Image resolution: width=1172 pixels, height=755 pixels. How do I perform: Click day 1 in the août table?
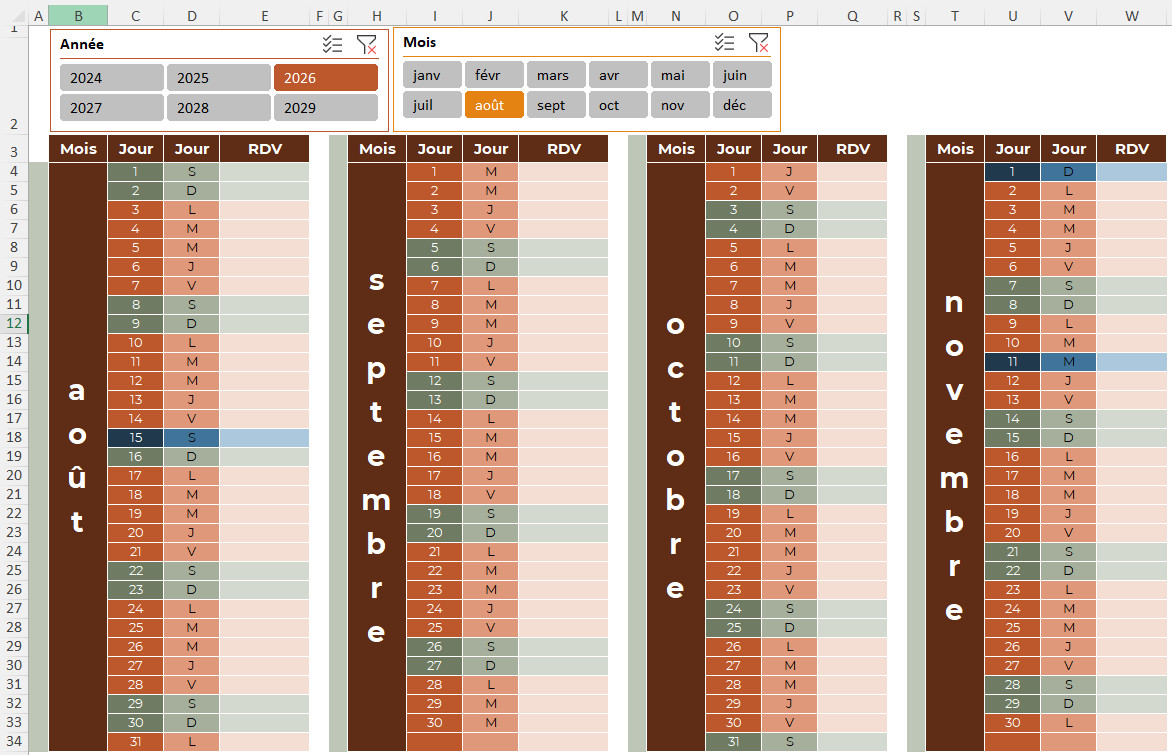pos(135,171)
